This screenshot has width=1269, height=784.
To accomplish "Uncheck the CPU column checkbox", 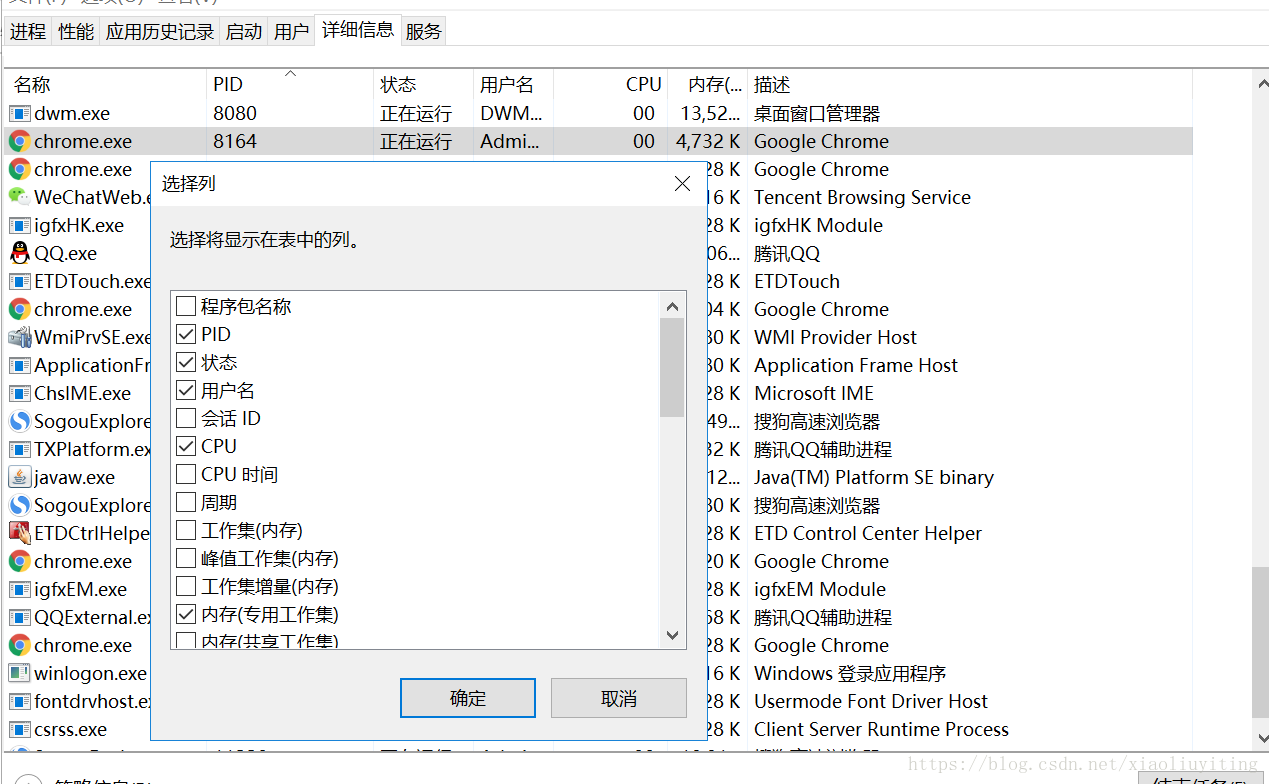I will (186, 446).
